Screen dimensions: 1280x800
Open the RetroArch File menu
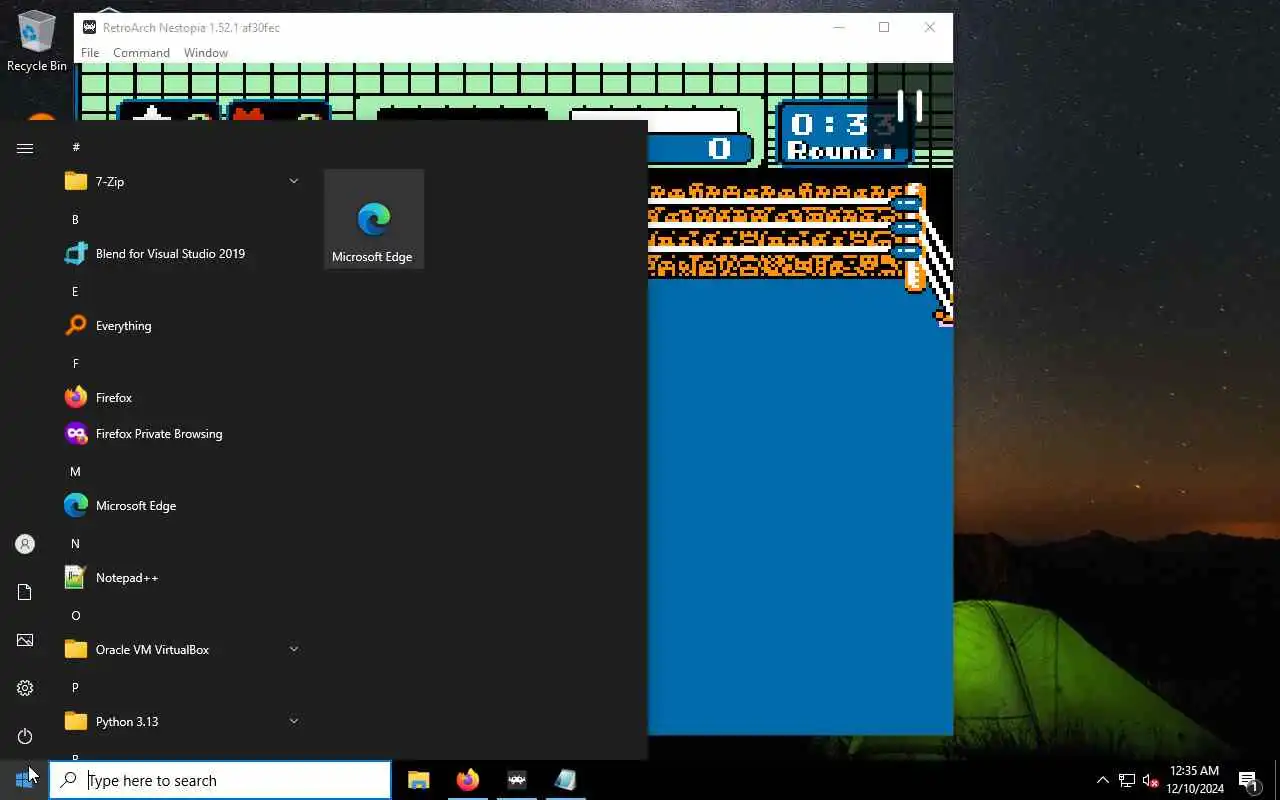click(x=90, y=53)
